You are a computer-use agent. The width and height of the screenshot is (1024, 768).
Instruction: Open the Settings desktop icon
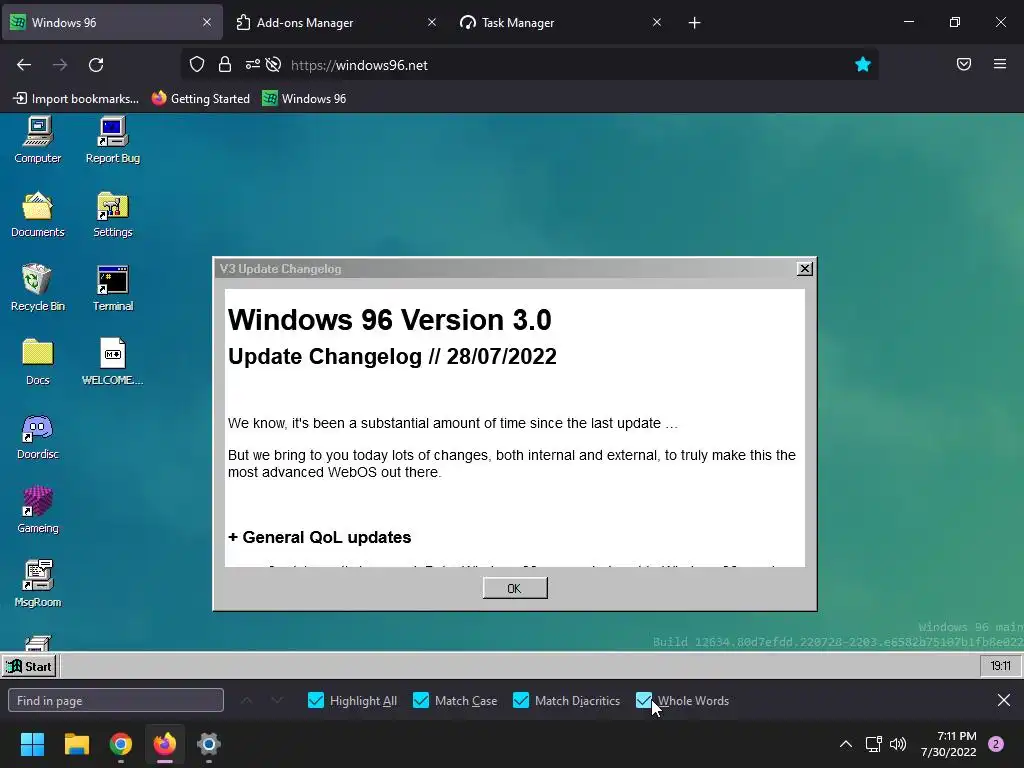click(x=112, y=214)
